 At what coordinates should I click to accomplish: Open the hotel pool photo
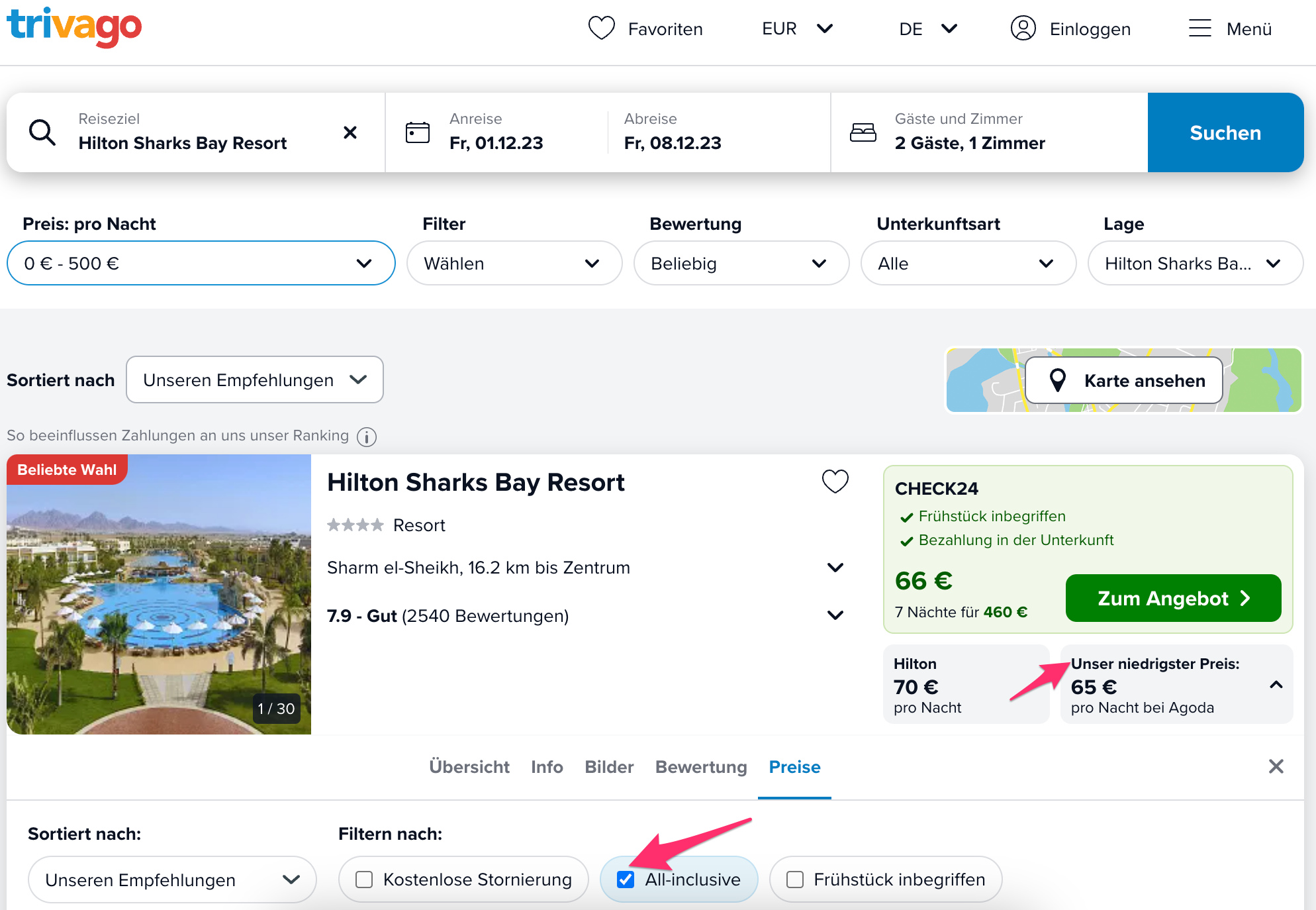159,594
